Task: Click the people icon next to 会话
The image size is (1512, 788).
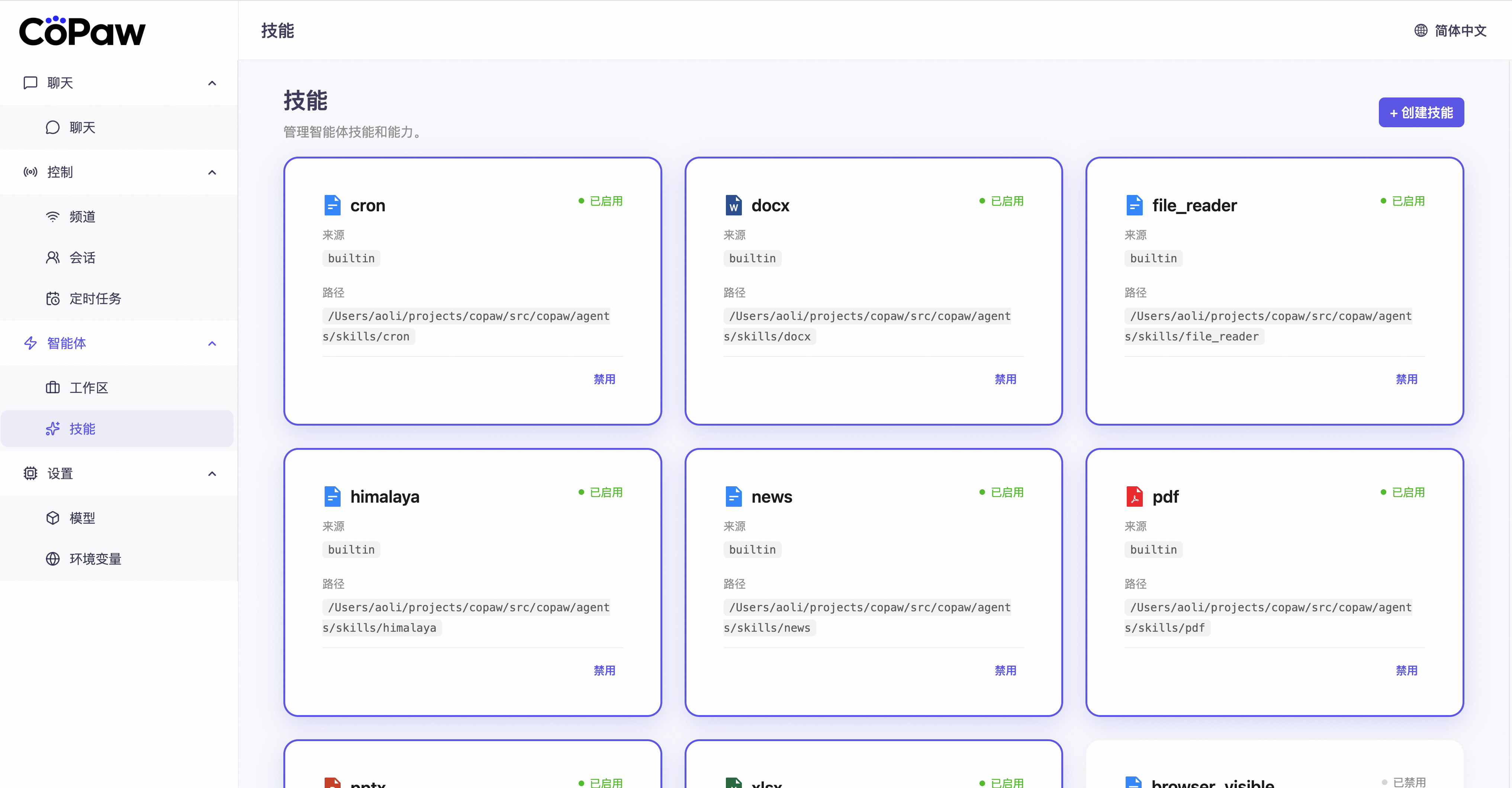Action: click(53, 258)
